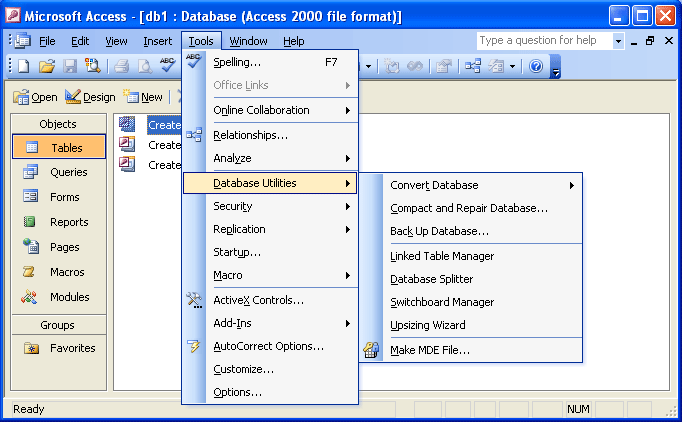Click the Open folder toolbar icon
682x422 pixels.
[x=47, y=66]
